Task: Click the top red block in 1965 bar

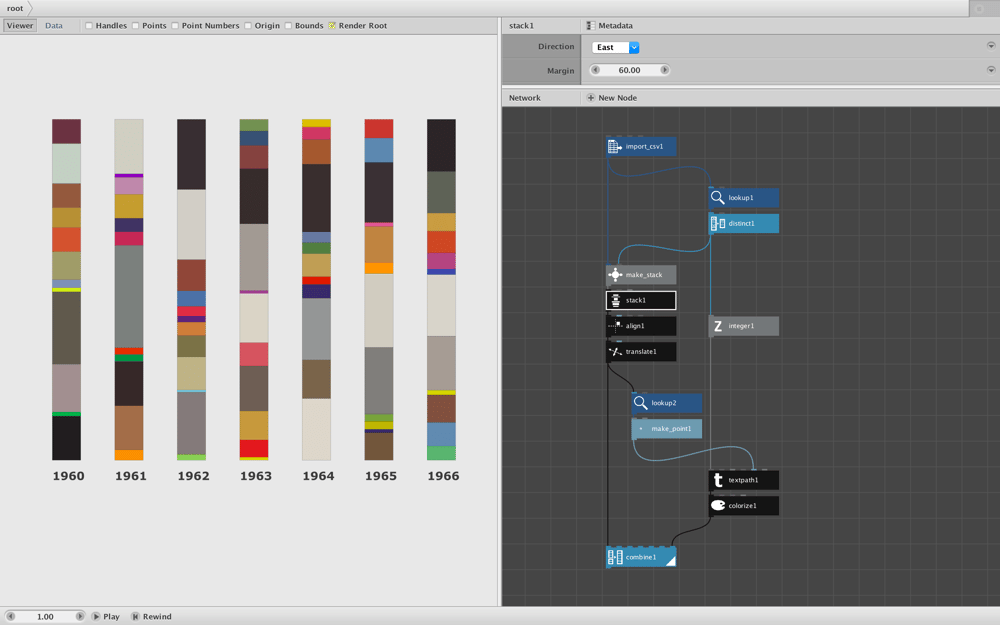Action: pos(379,128)
